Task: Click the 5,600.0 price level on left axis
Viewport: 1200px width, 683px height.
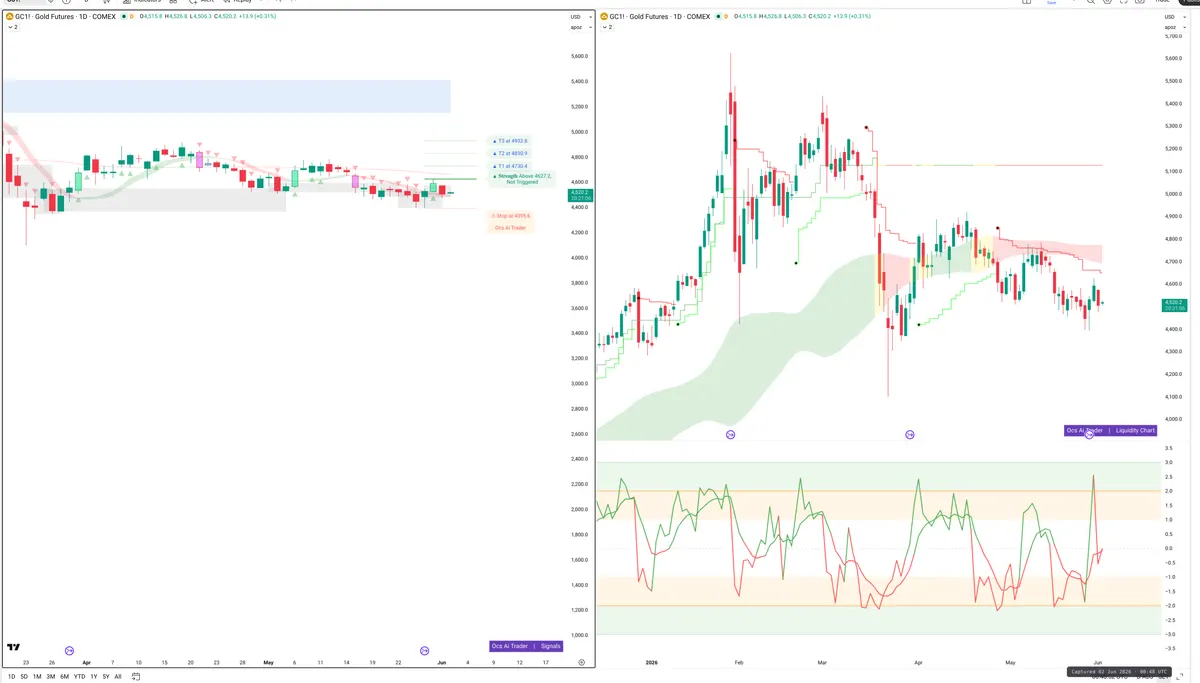Action: [x=580, y=56]
